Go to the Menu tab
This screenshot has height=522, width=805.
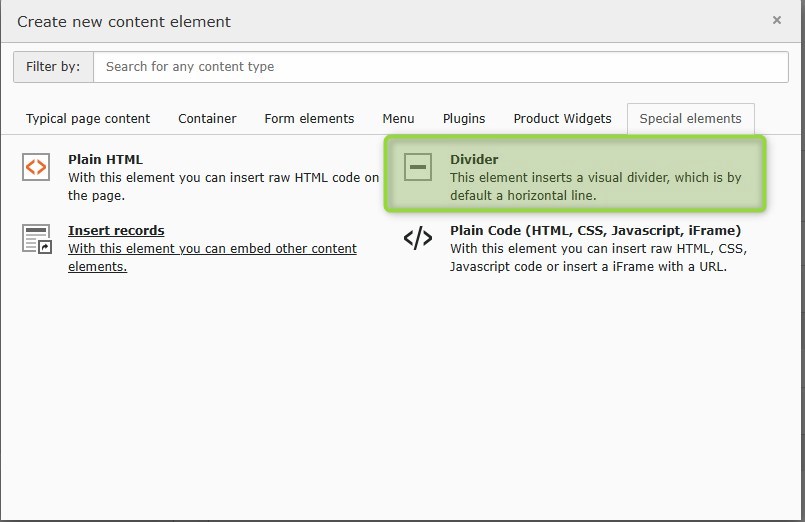398,118
